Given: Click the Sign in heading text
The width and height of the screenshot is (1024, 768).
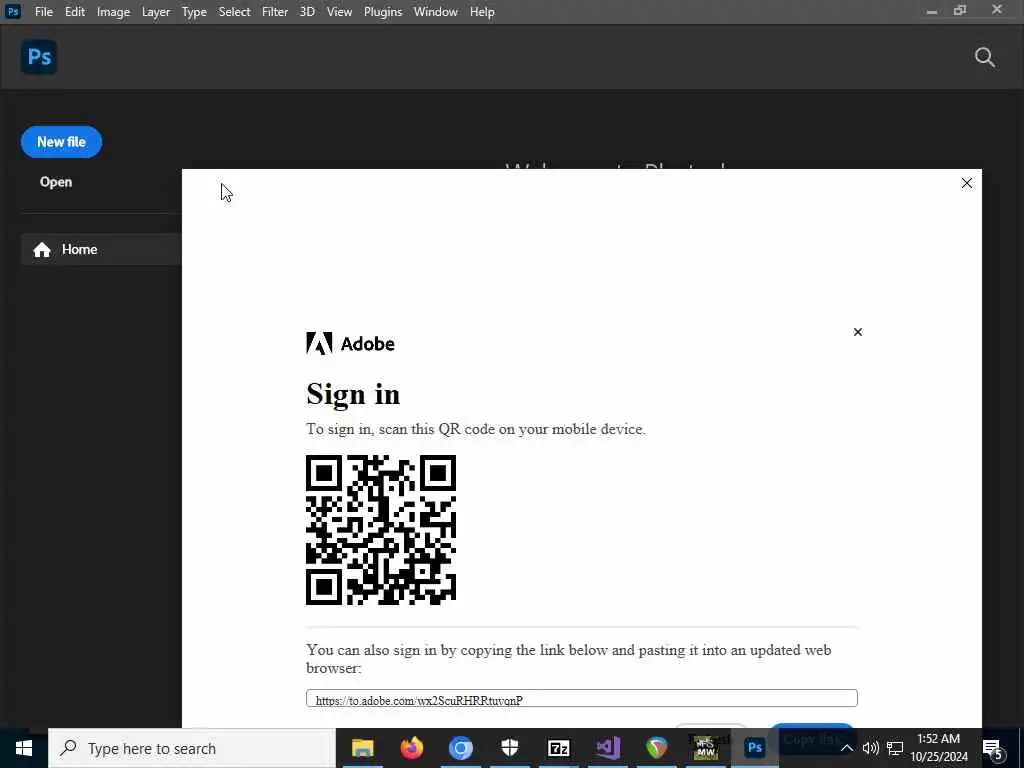Looking at the screenshot, I should [353, 395].
